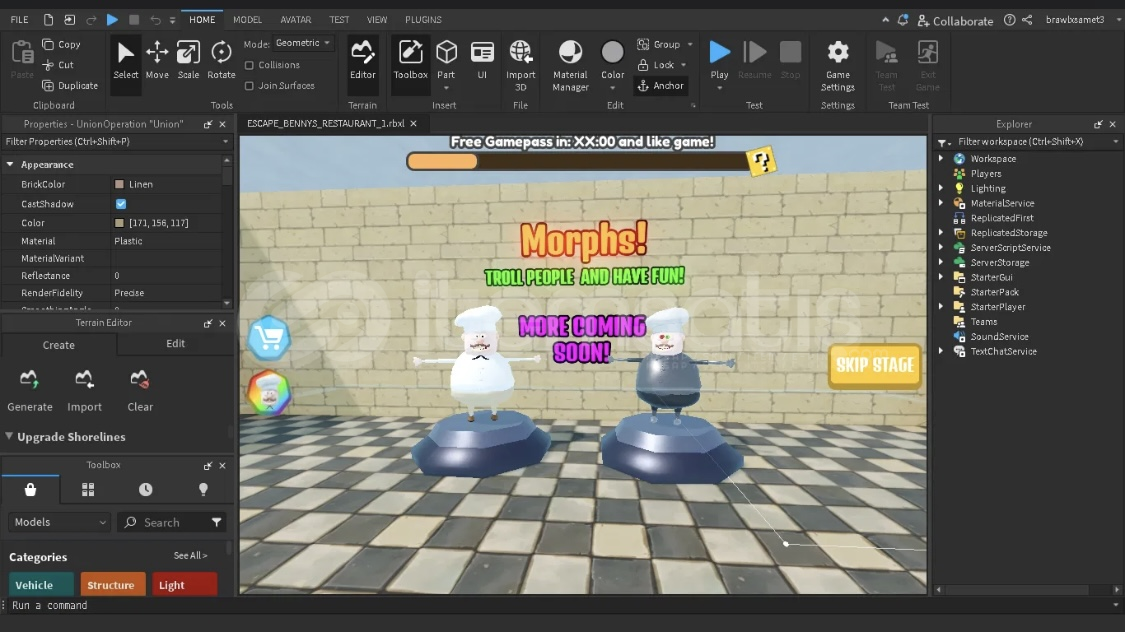Click the SKIP STAGE button

click(875, 366)
